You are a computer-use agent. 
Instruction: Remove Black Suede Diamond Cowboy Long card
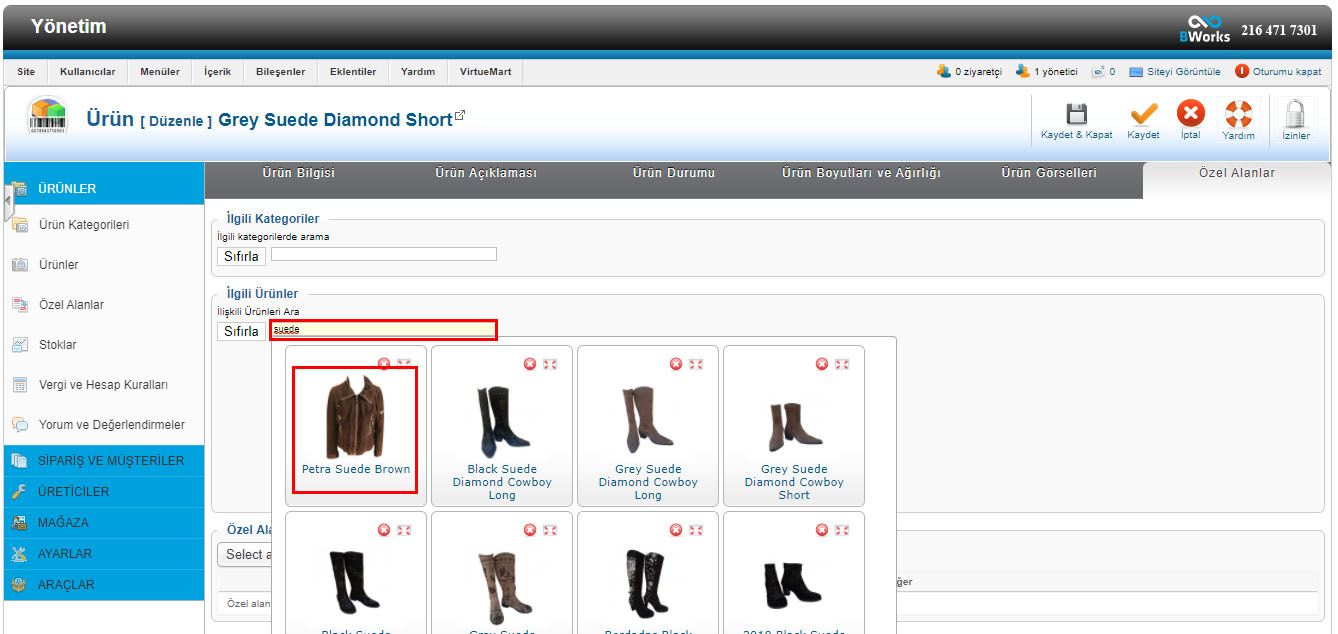(x=530, y=364)
